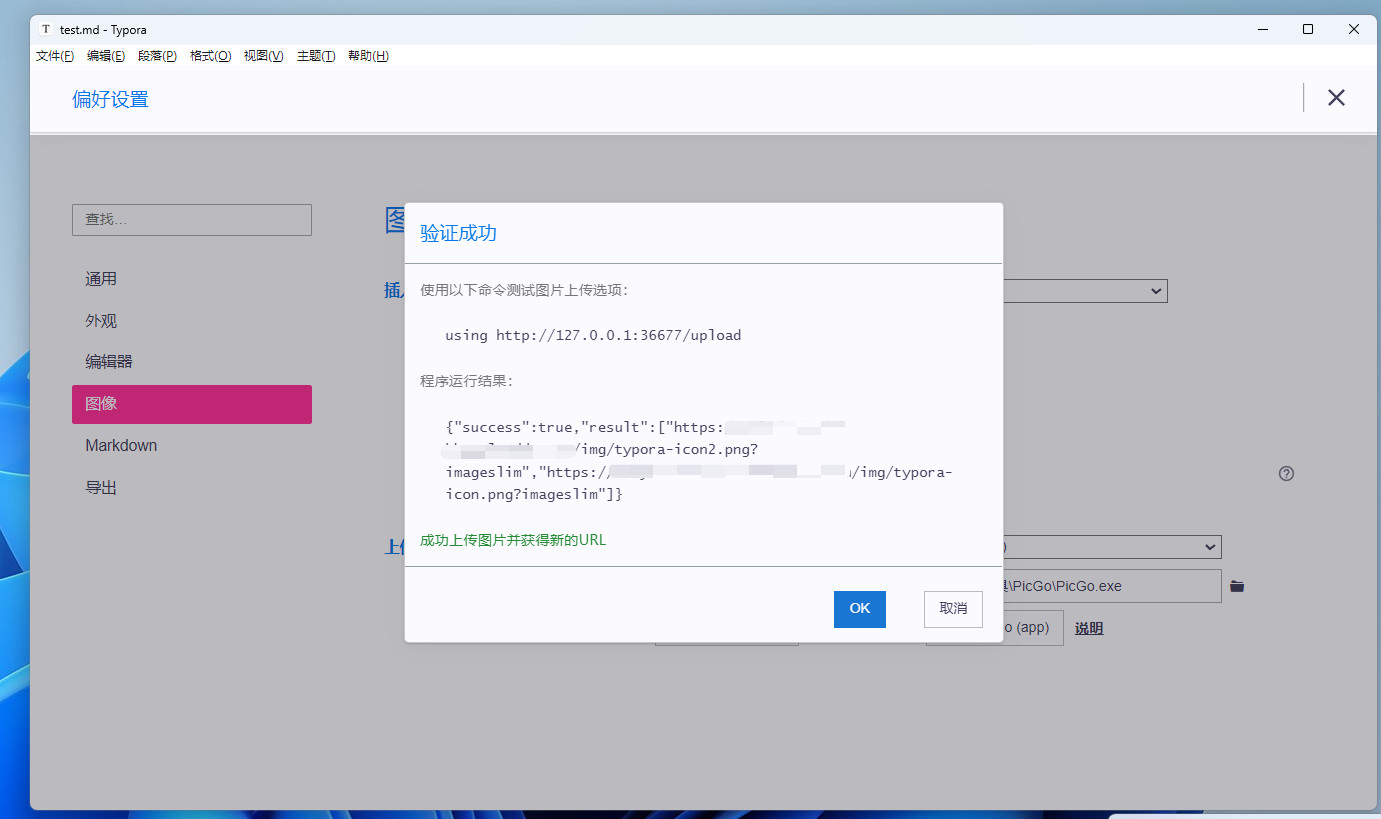Open the 格式(O) menu
This screenshot has width=1381, height=819.
point(211,56)
